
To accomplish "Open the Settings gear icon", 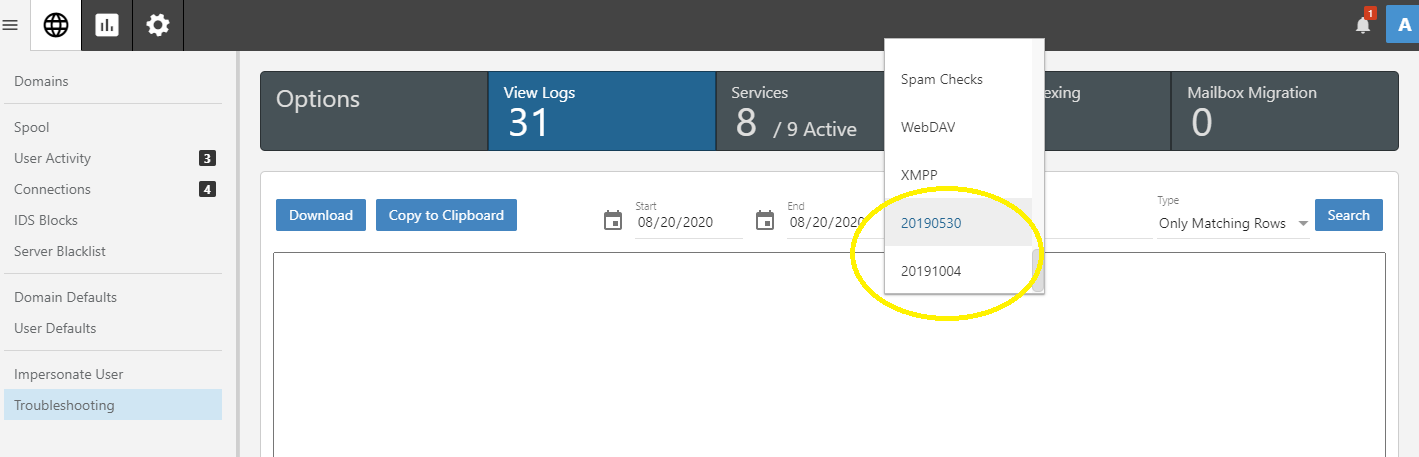I will (x=158, y=25).
